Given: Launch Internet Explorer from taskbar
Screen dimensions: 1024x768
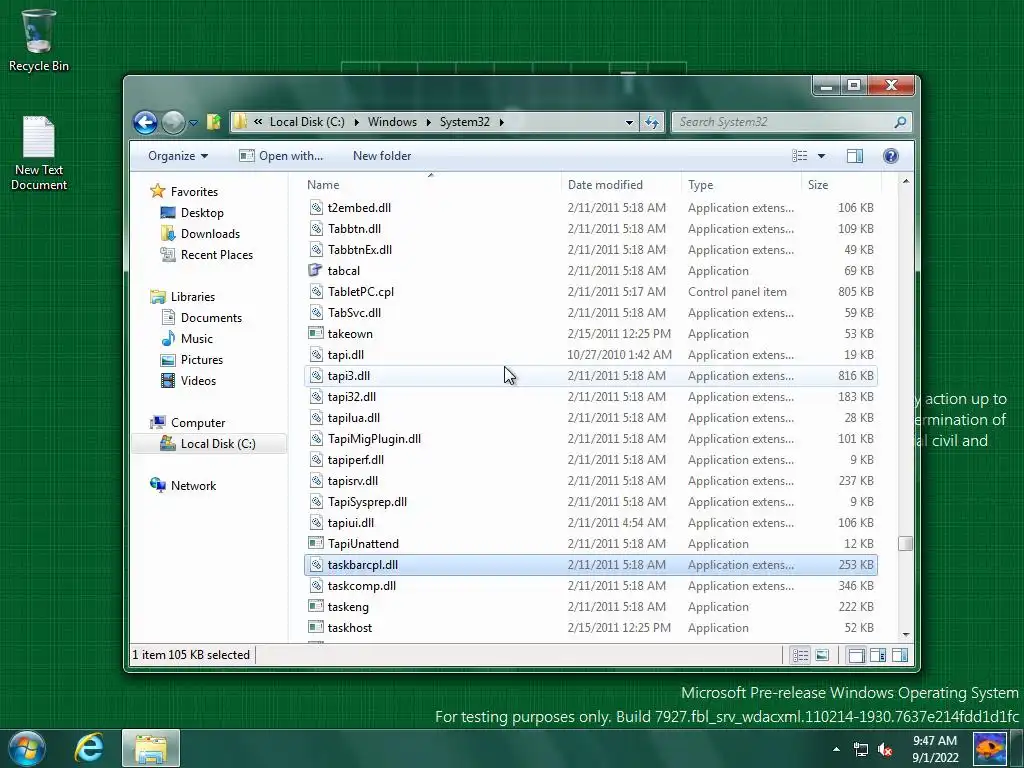Looking at the screenshot, I should click(x=89, y=748).
